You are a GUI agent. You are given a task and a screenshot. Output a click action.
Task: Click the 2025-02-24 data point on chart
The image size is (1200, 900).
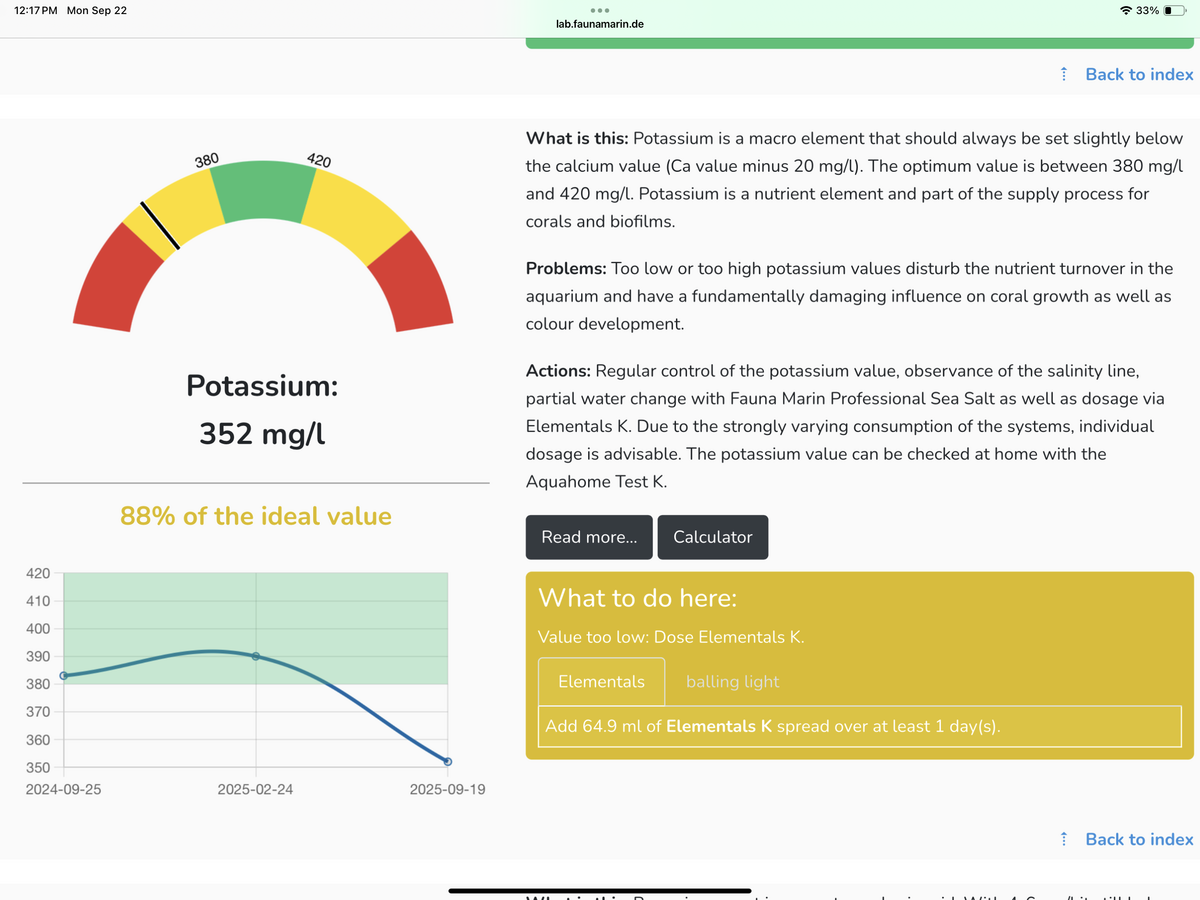click(256, 656)
